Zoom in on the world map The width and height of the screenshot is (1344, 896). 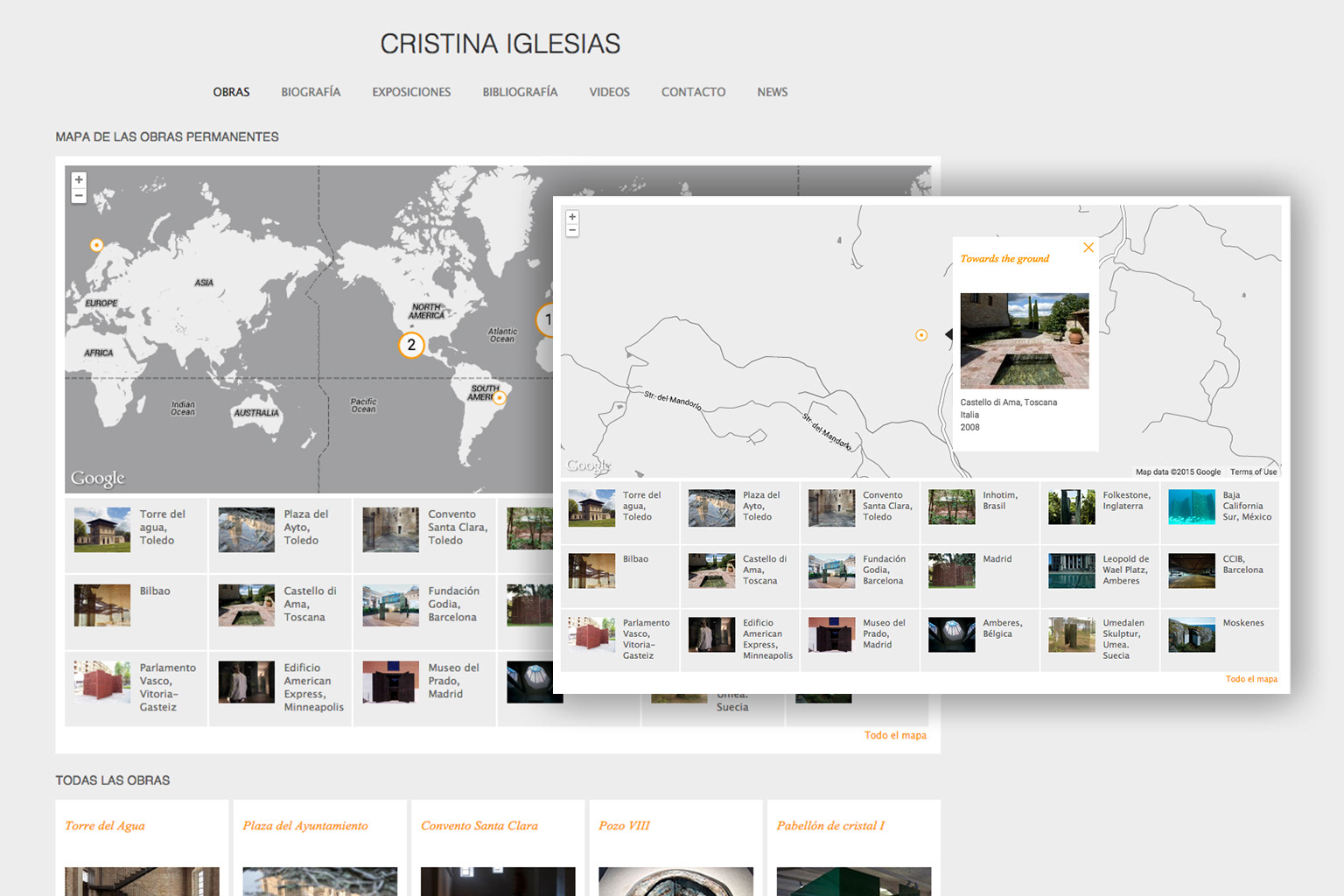pos(79,179)
